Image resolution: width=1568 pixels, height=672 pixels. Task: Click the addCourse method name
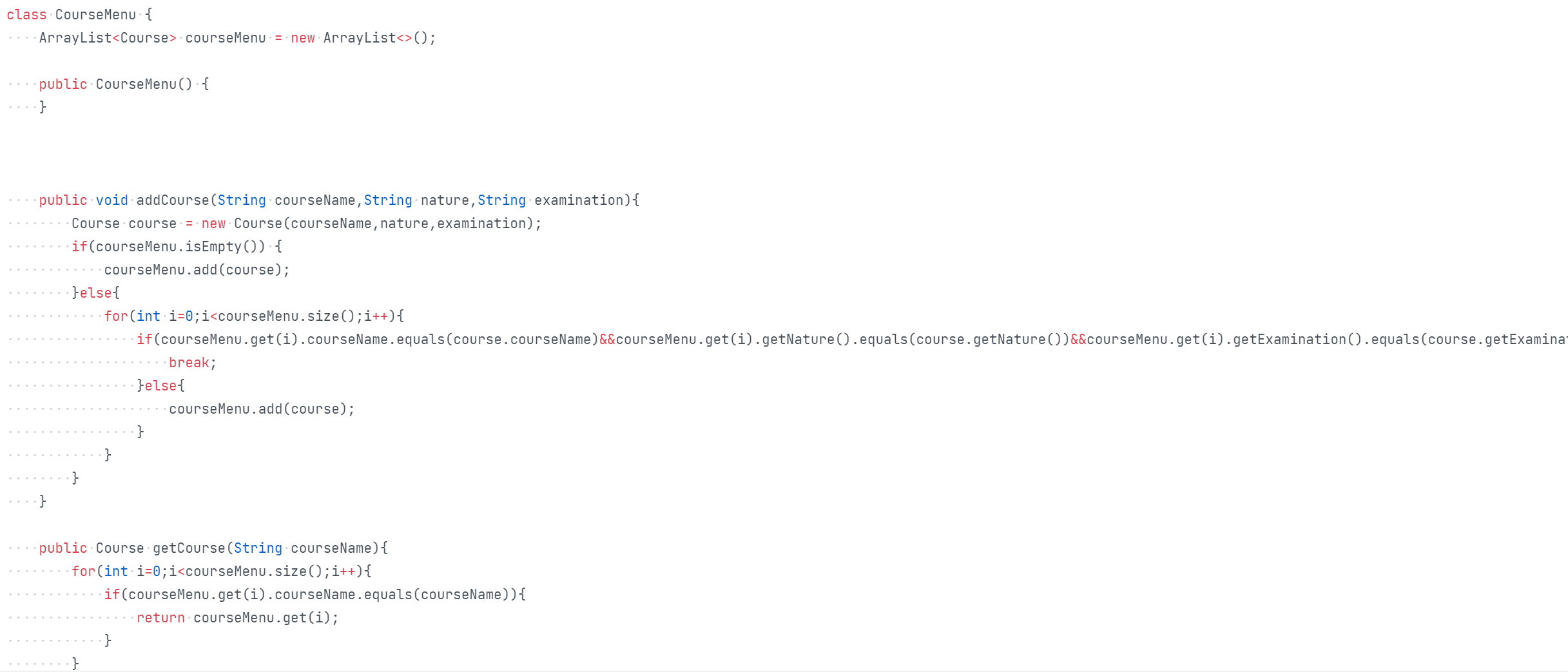pyautogui.click(x=173, y=200)
